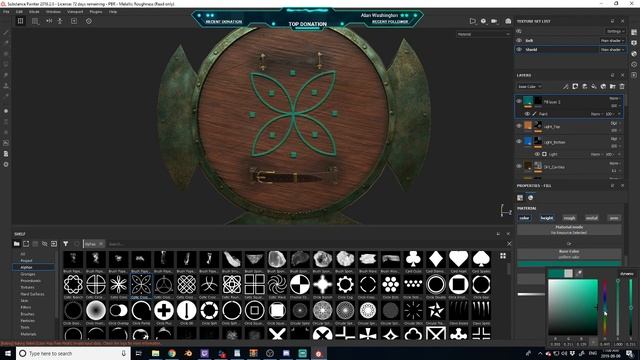The height and width of the screenshot is (360, 640).
Task: Click the shelf filter funnel icon
Action: (65, 244)
